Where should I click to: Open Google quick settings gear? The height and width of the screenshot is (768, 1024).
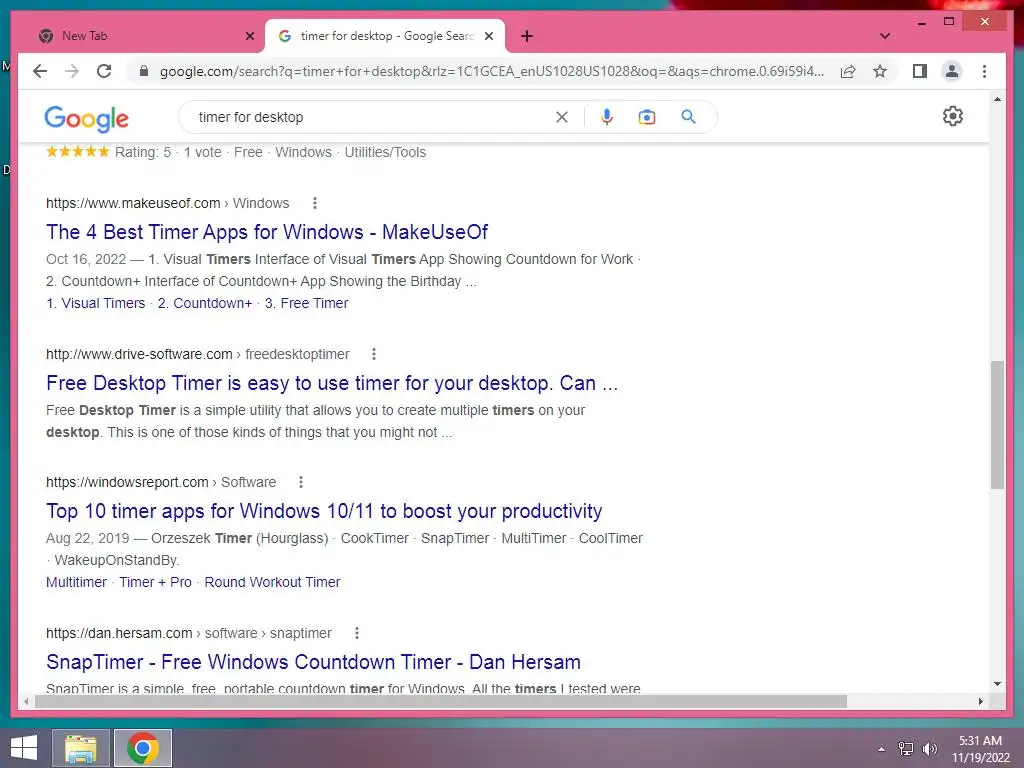[953, 116]
